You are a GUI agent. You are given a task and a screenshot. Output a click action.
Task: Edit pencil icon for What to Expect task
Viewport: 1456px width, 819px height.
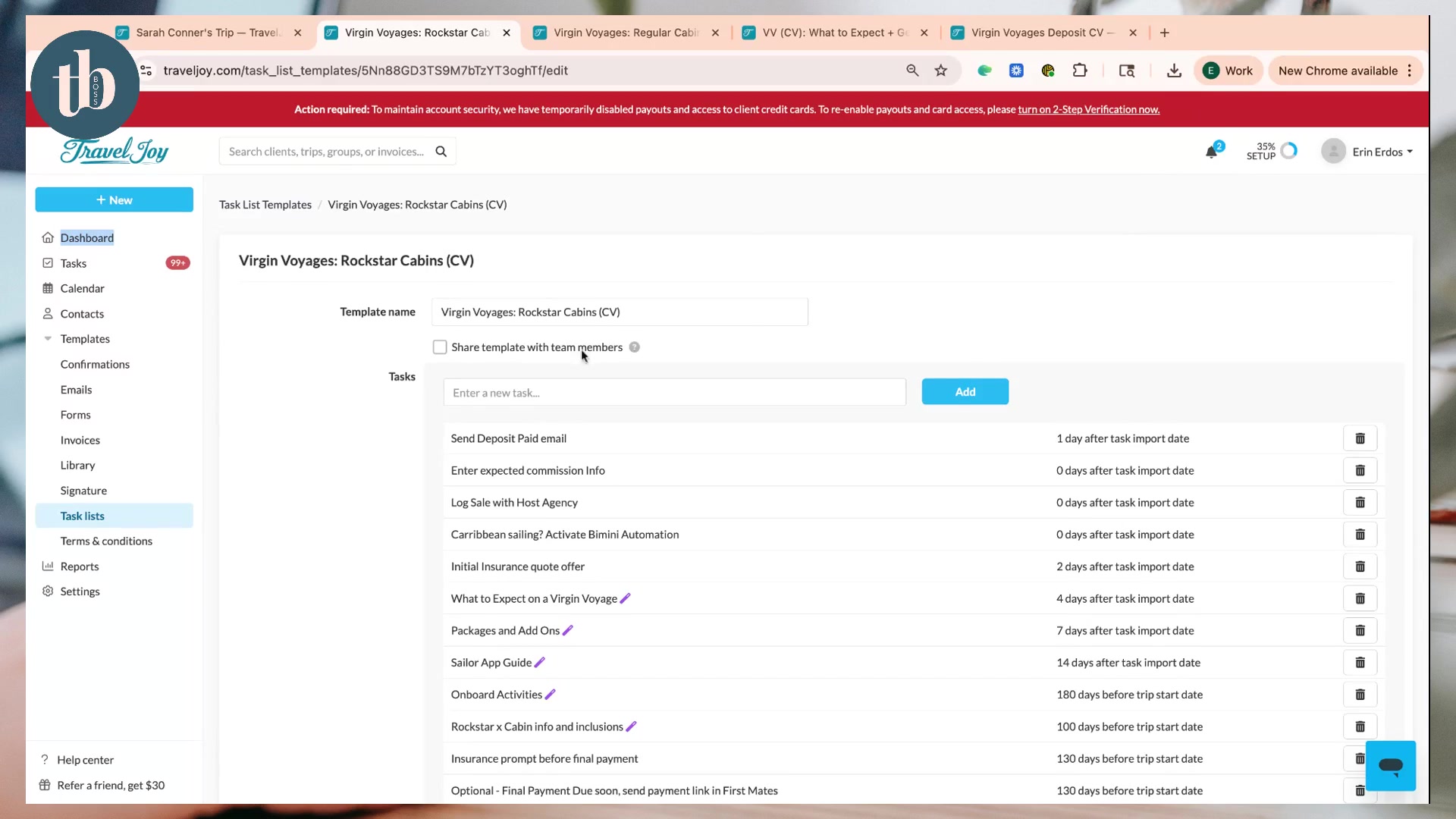click(626, 598)
